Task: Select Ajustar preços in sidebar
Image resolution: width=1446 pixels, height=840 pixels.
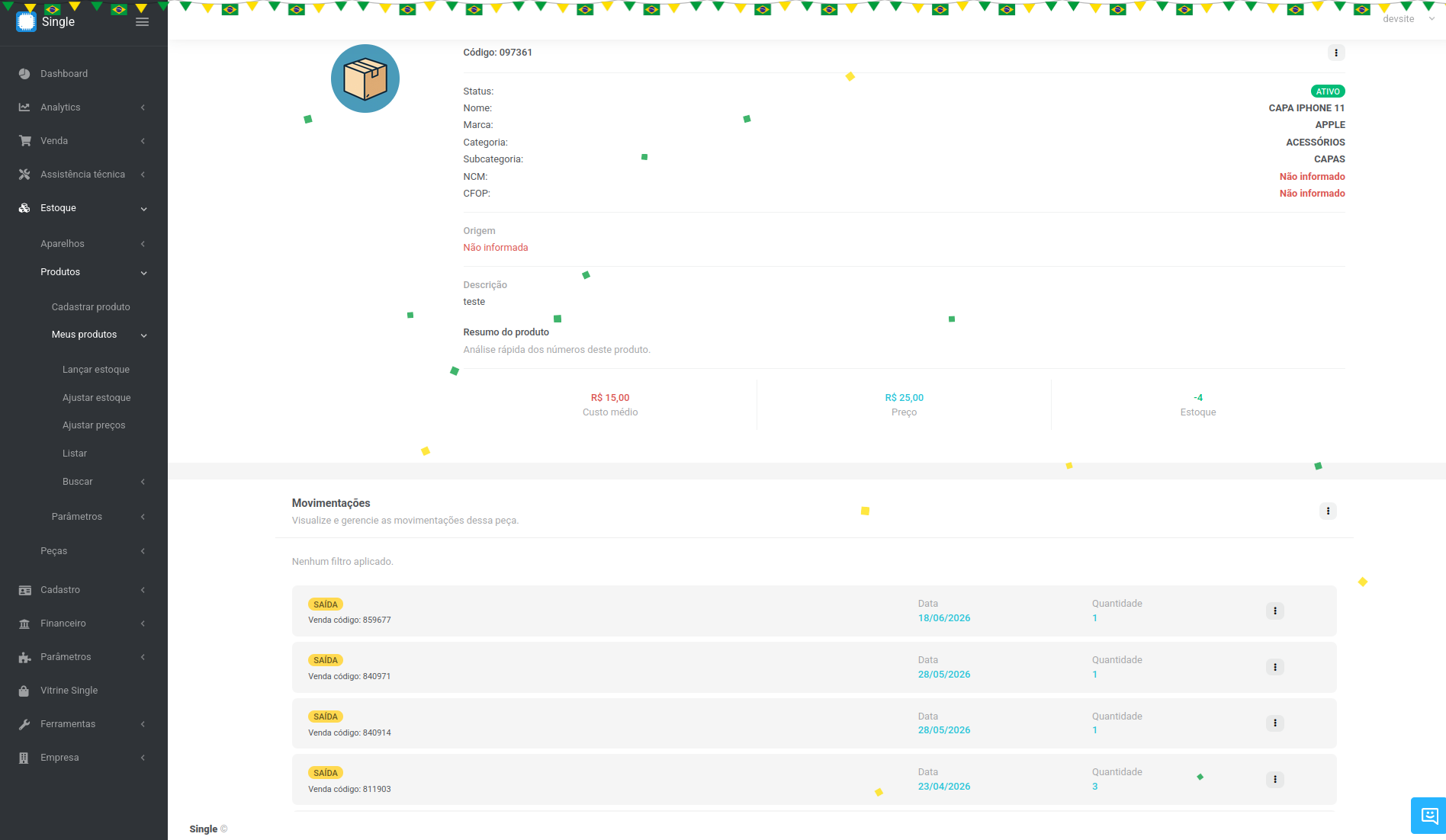Action: pyautogui.click(x=94, y=425)
